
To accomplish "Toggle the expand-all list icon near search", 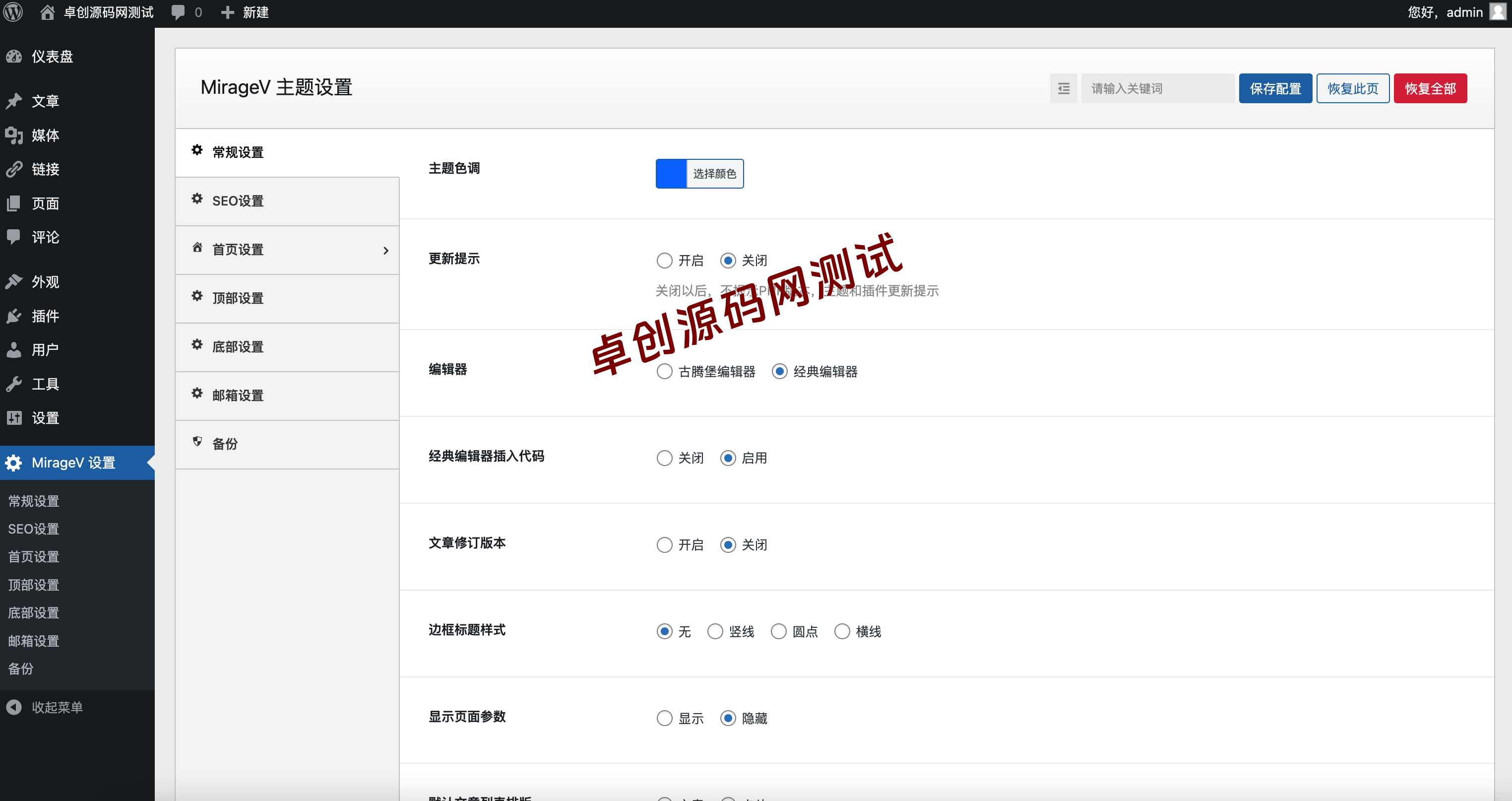I will pos(1064,89).
